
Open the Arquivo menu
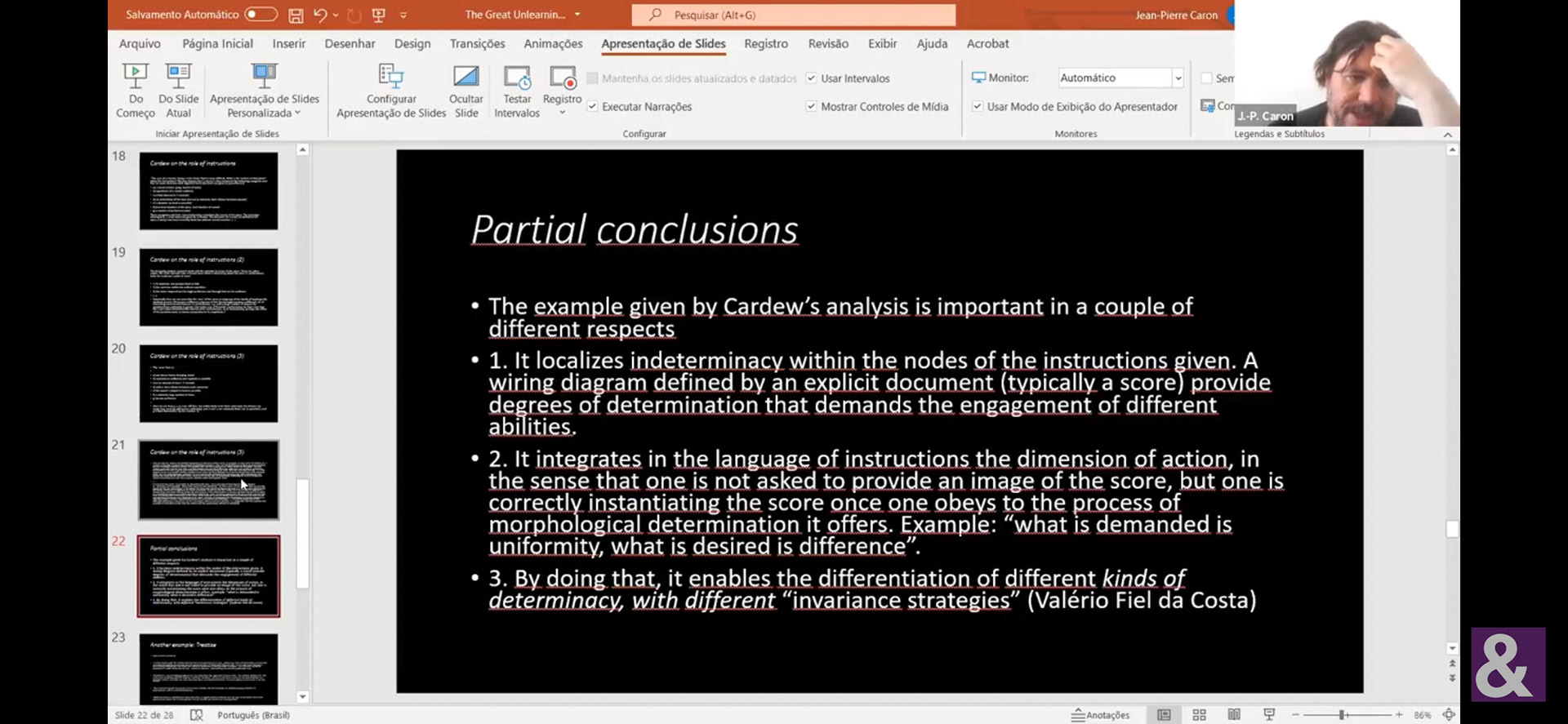click(x=140, y=43)
